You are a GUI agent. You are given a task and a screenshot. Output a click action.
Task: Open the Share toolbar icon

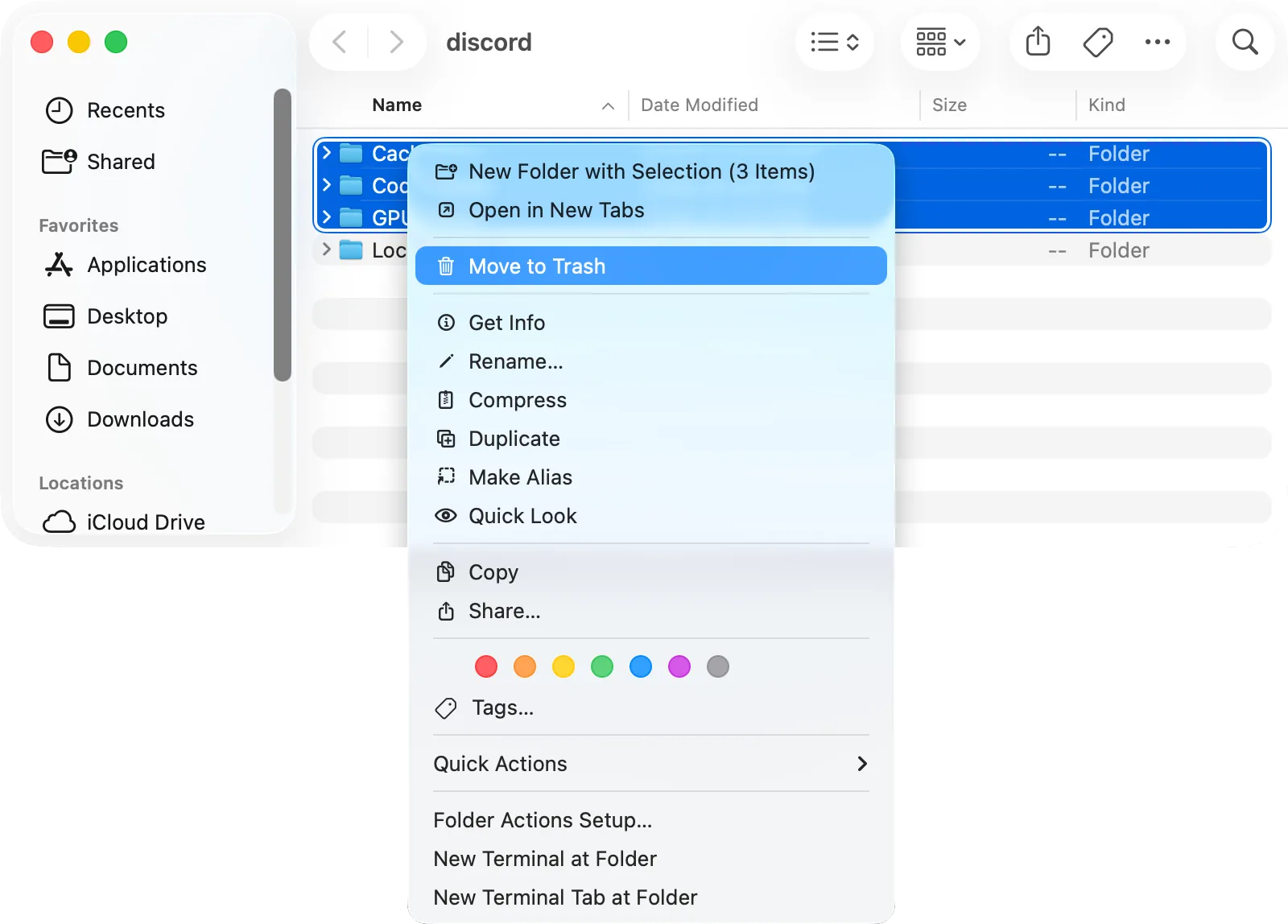[x=1038, y=41]
